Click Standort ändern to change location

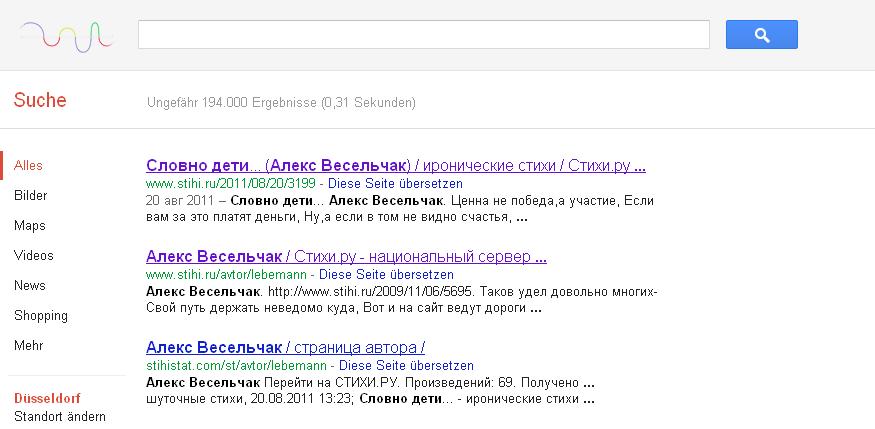click(60, 416)
